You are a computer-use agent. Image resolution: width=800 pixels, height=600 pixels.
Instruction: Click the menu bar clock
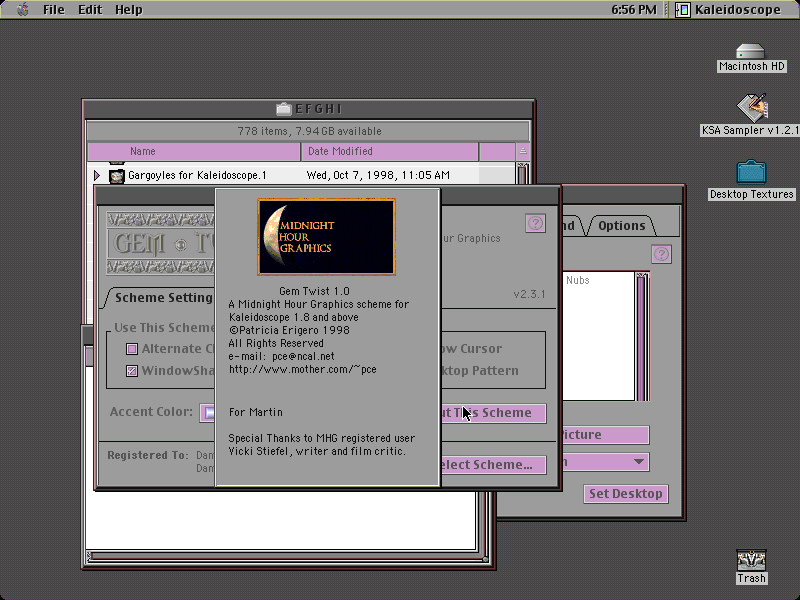(x=633, y=10)
